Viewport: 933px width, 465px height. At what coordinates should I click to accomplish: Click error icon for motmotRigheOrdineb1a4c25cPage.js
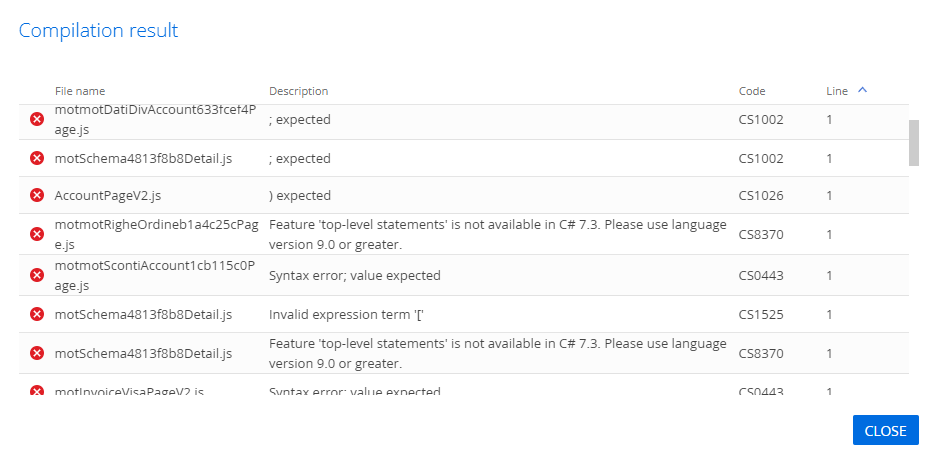coord(37,234)
